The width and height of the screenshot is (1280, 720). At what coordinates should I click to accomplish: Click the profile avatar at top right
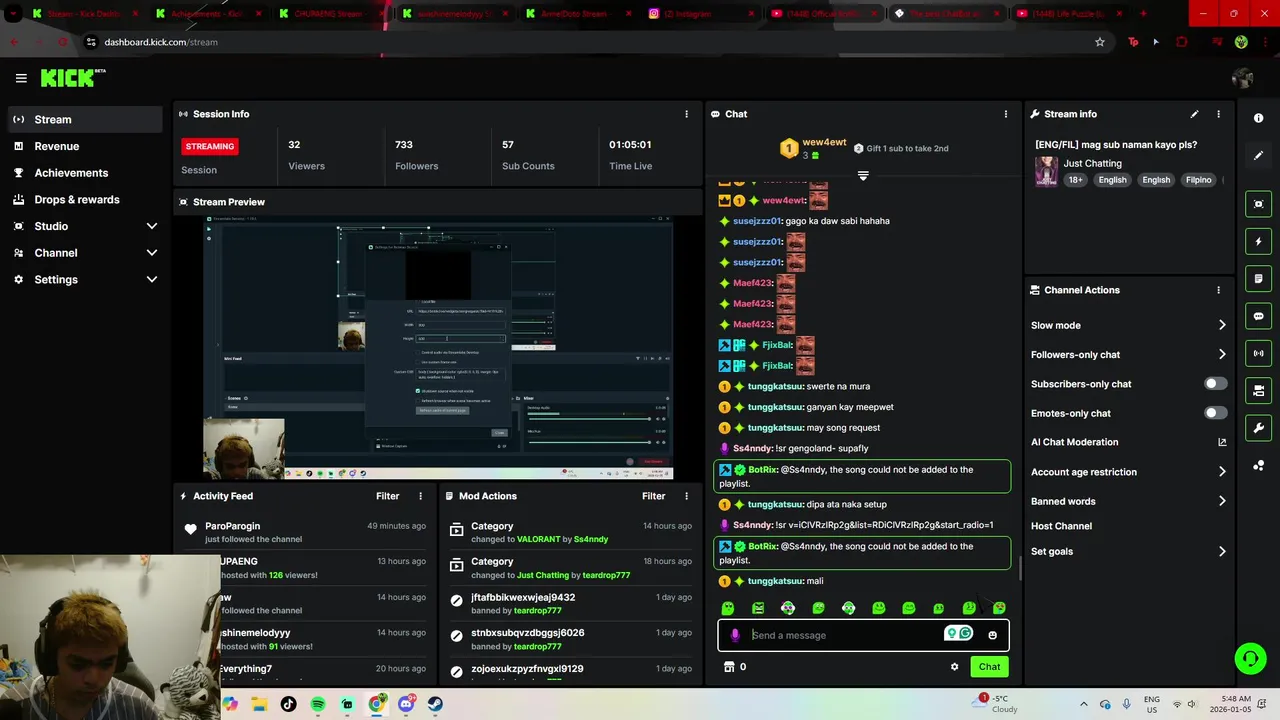(1243, 78)
